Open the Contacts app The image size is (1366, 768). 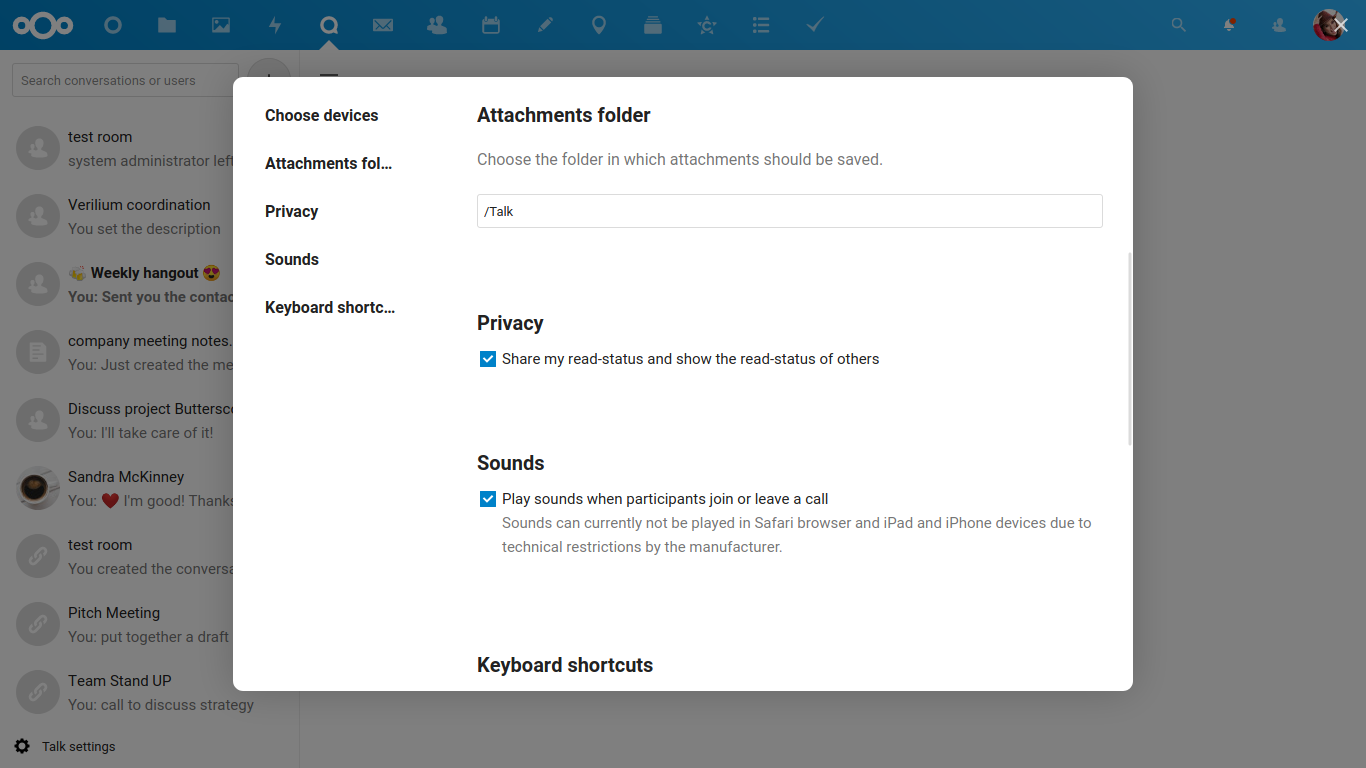(437, 25)
